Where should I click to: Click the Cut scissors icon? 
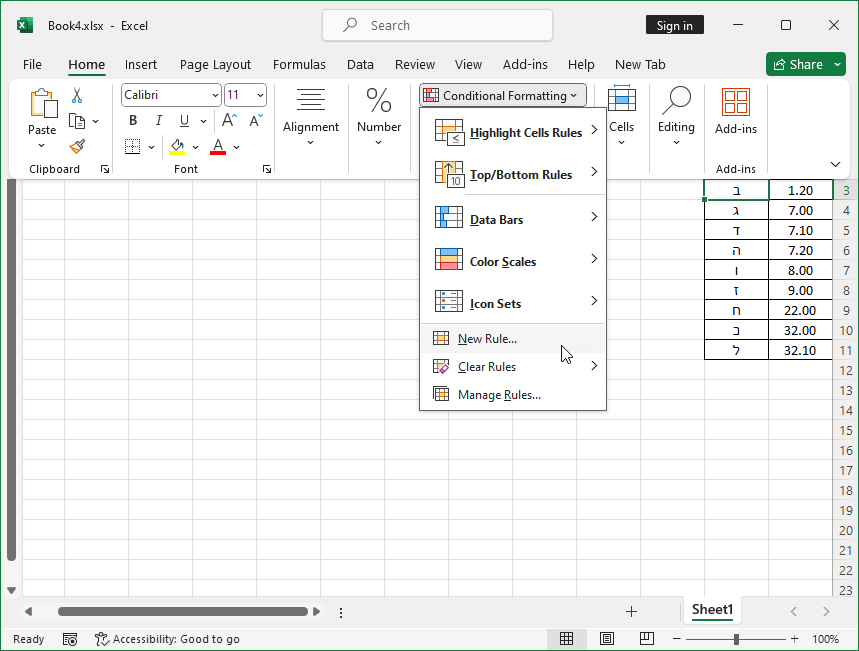click(x=77, y=96)
